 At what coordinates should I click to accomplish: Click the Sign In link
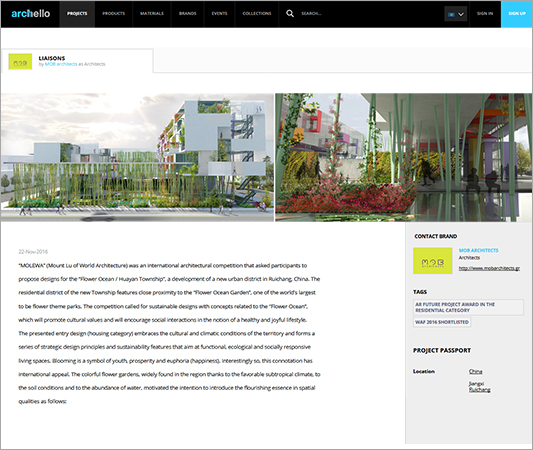coord(485,14)
